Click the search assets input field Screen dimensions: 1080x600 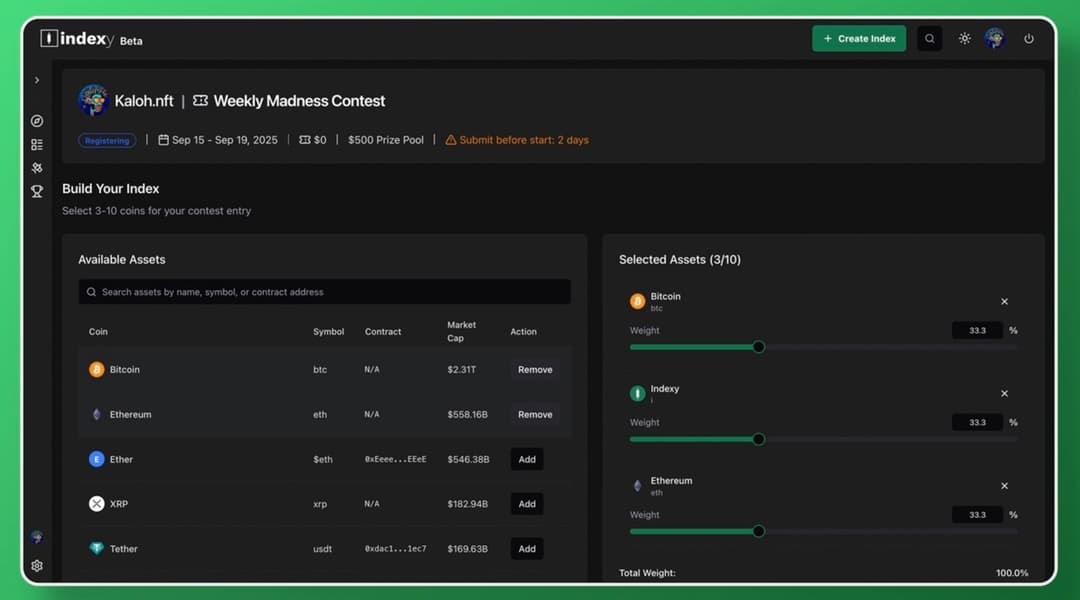[324, 292]
